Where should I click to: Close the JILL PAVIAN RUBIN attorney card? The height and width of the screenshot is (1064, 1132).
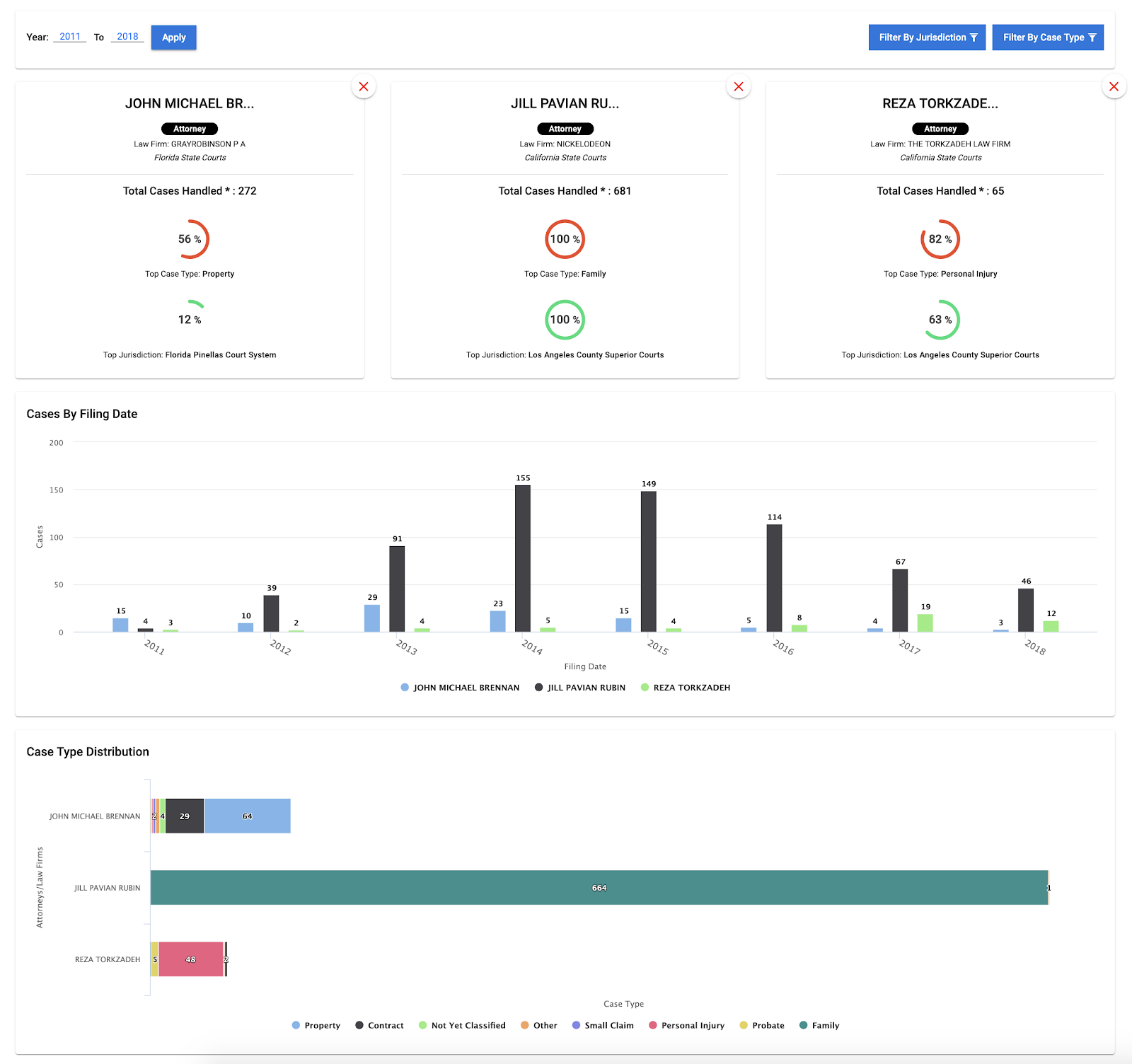738,86
